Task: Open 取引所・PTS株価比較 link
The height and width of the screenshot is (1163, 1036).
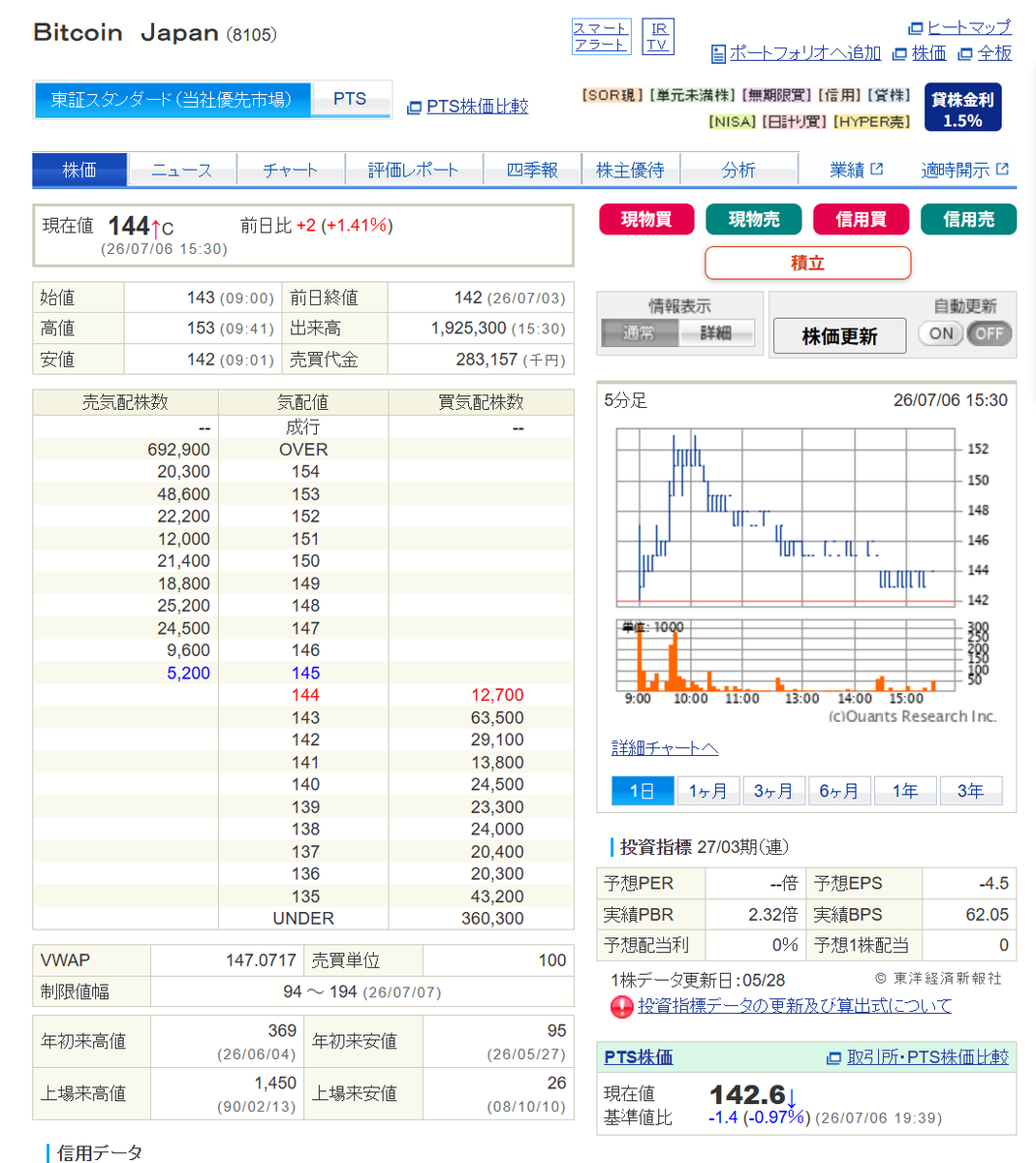Action: point(927,1057)
